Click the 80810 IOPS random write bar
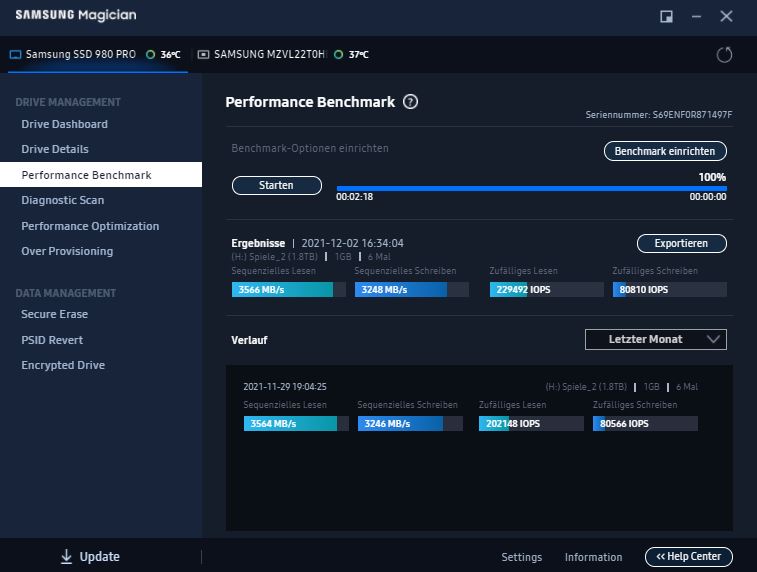This screenshot has height=572, width=757. (x=670, y=290)
